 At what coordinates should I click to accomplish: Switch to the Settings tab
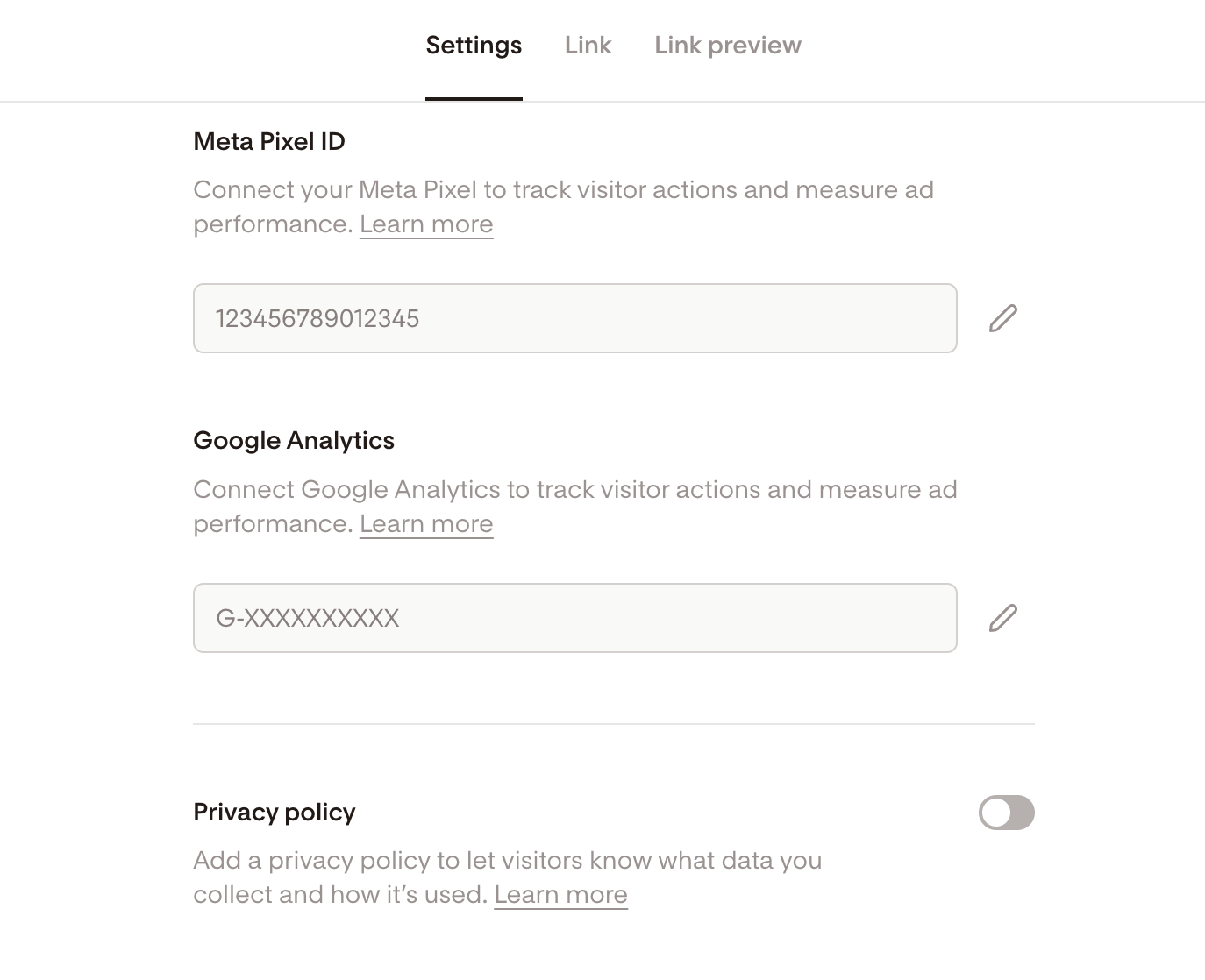[x=474, y=46]
